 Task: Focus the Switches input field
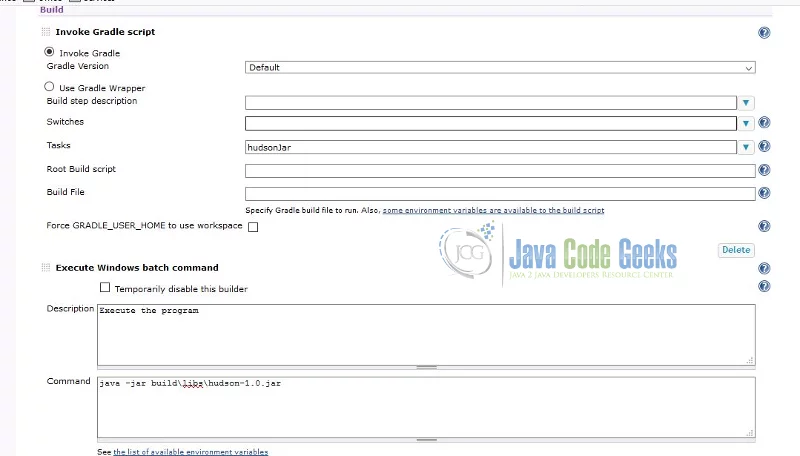pos(491,123)
